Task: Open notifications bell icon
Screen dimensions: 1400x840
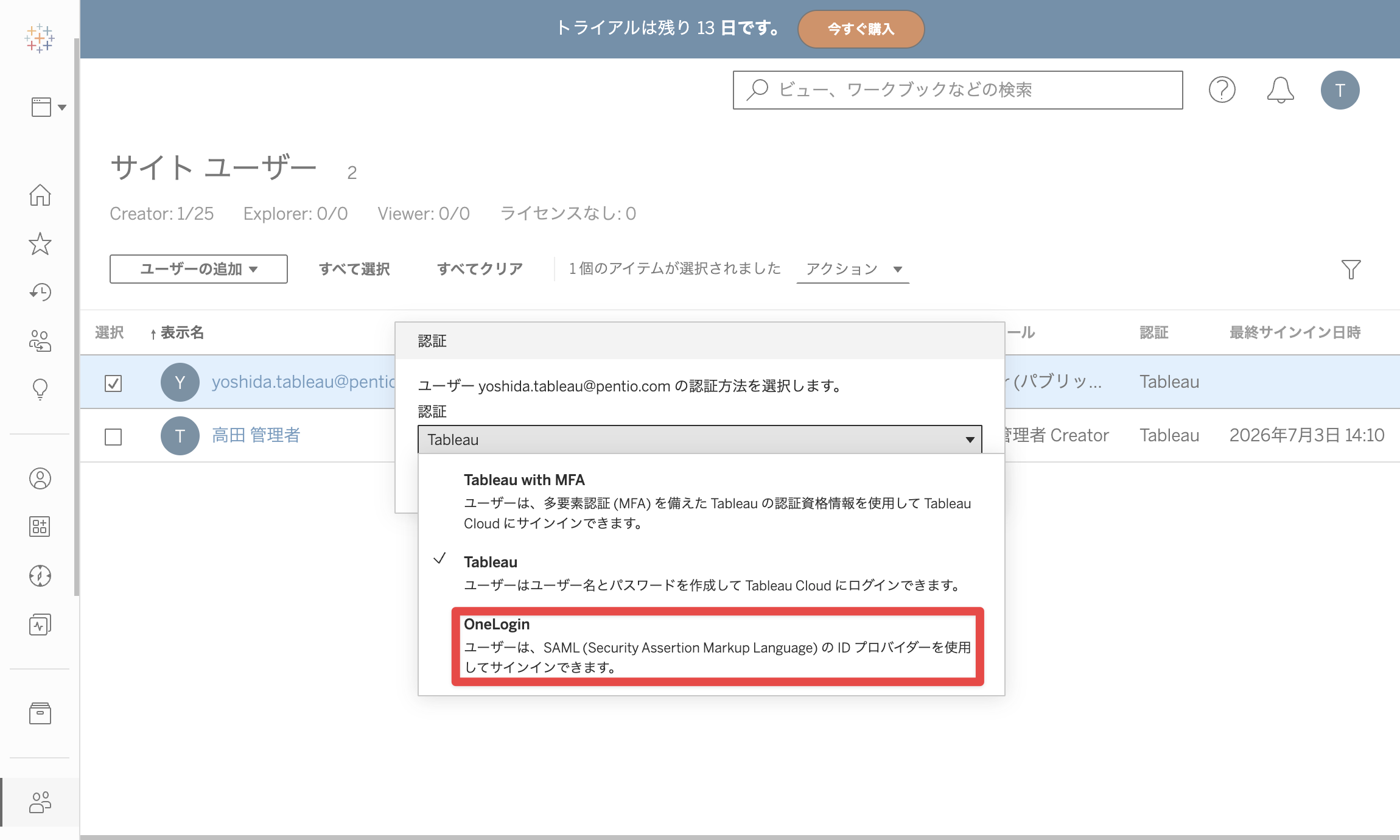Action: click(1280, 90)
